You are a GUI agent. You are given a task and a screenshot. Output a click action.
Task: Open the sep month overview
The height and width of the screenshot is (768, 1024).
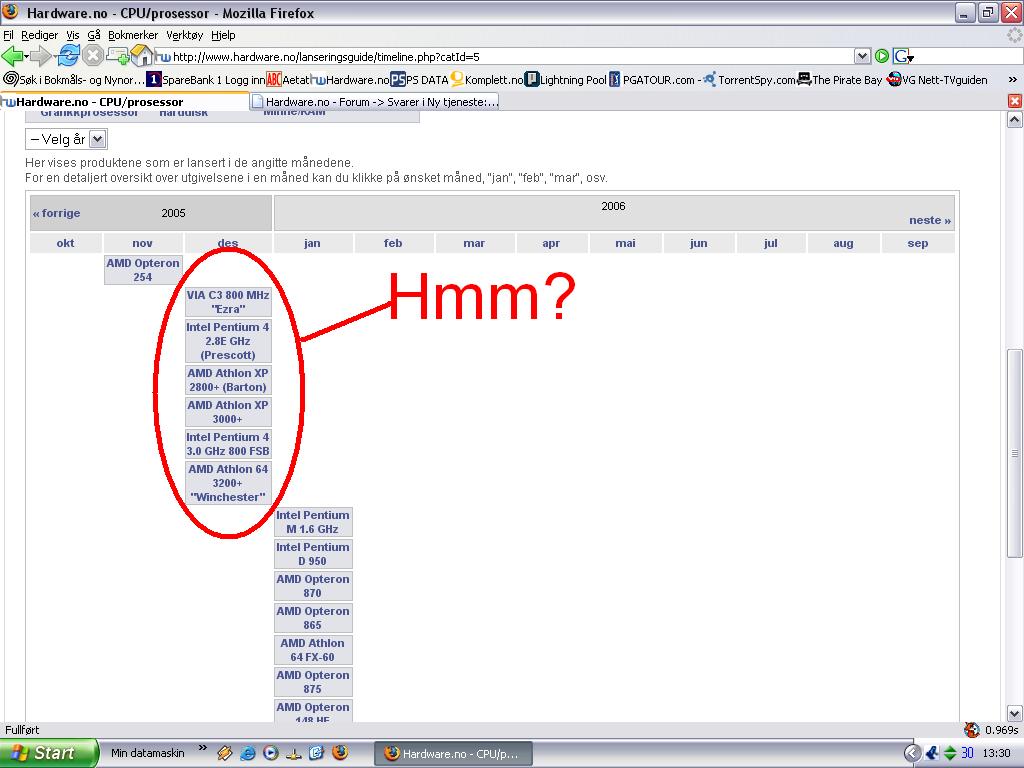918,243
